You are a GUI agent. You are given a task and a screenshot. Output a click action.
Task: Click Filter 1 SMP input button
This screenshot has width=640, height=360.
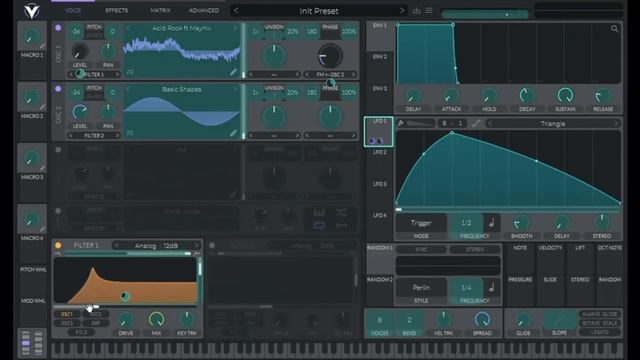point(96,323)
